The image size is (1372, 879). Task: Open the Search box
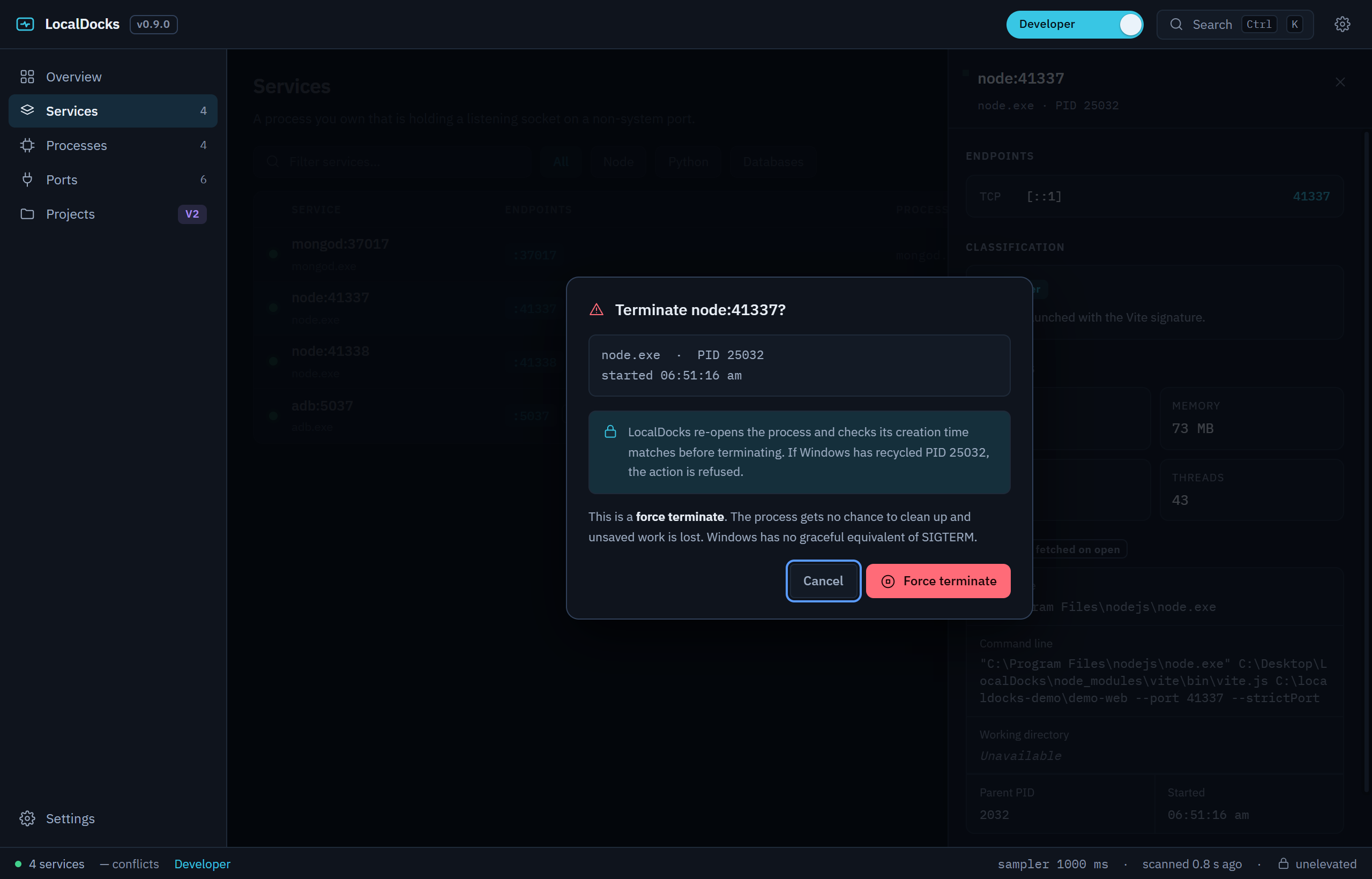pyautogui.click(x=1234, y=24)
